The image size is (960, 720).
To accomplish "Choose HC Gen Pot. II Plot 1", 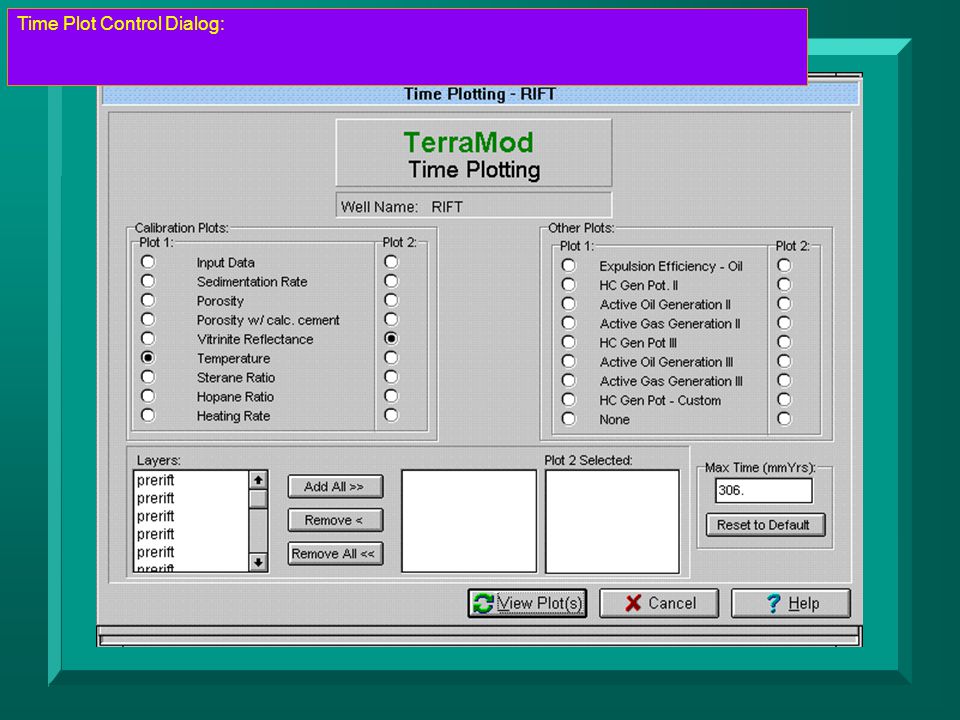I will (569, 285).
